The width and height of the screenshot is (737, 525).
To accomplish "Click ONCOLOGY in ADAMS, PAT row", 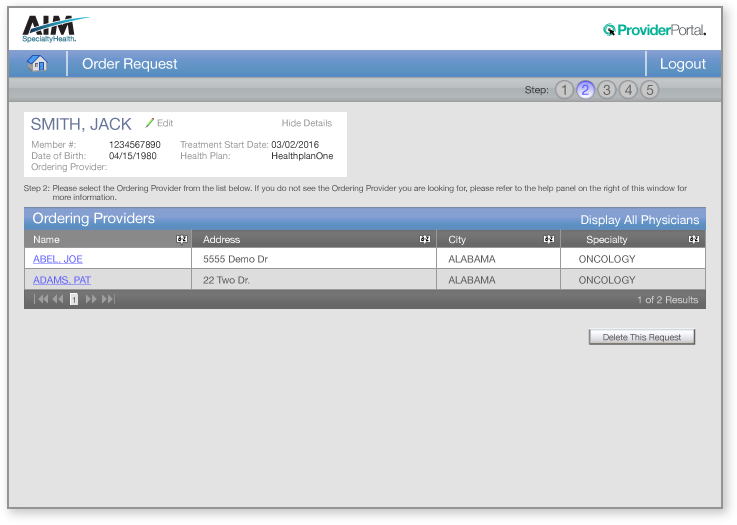I will tap(607, 280).
